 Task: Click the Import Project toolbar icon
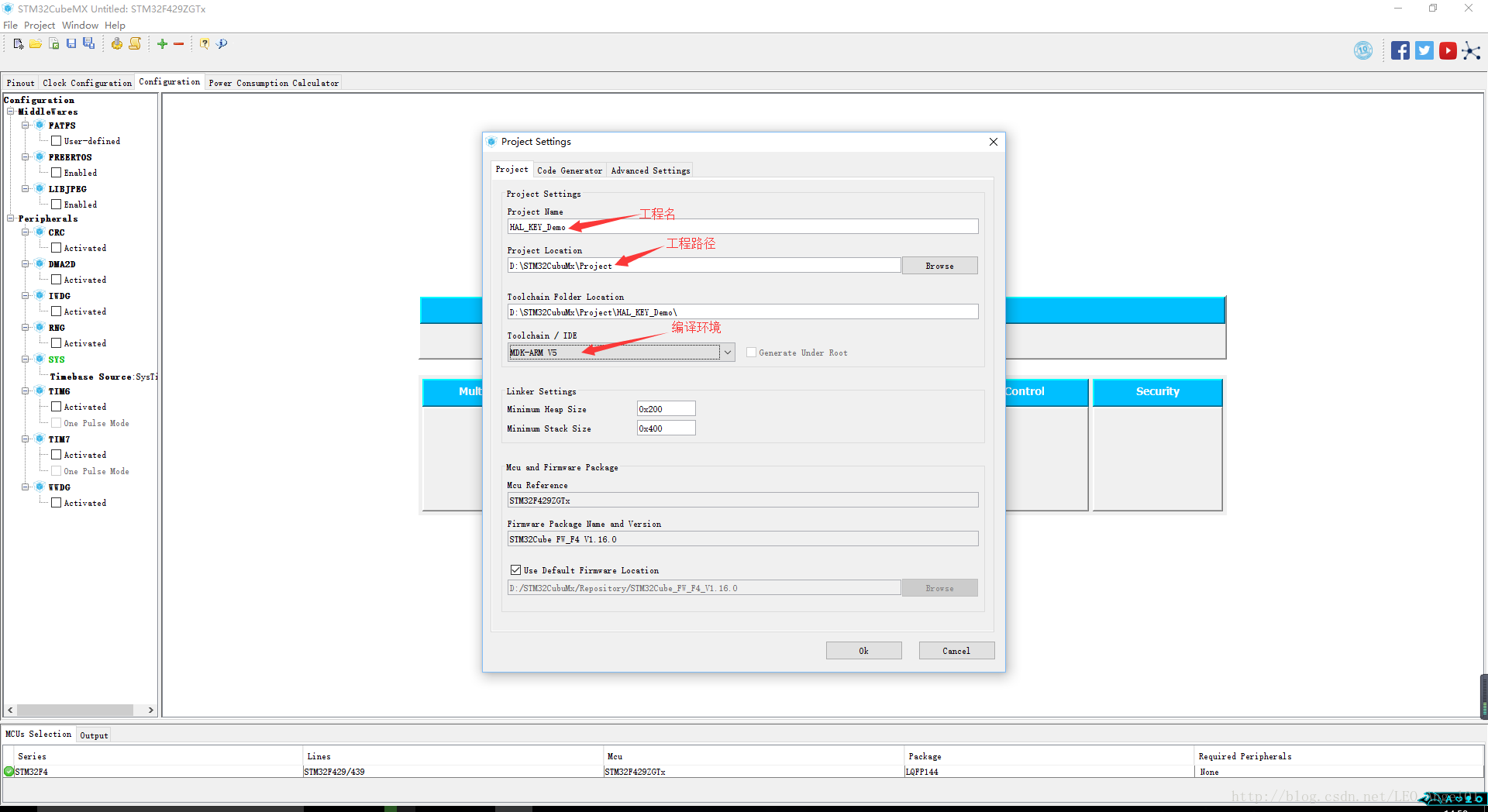(53, 44)
